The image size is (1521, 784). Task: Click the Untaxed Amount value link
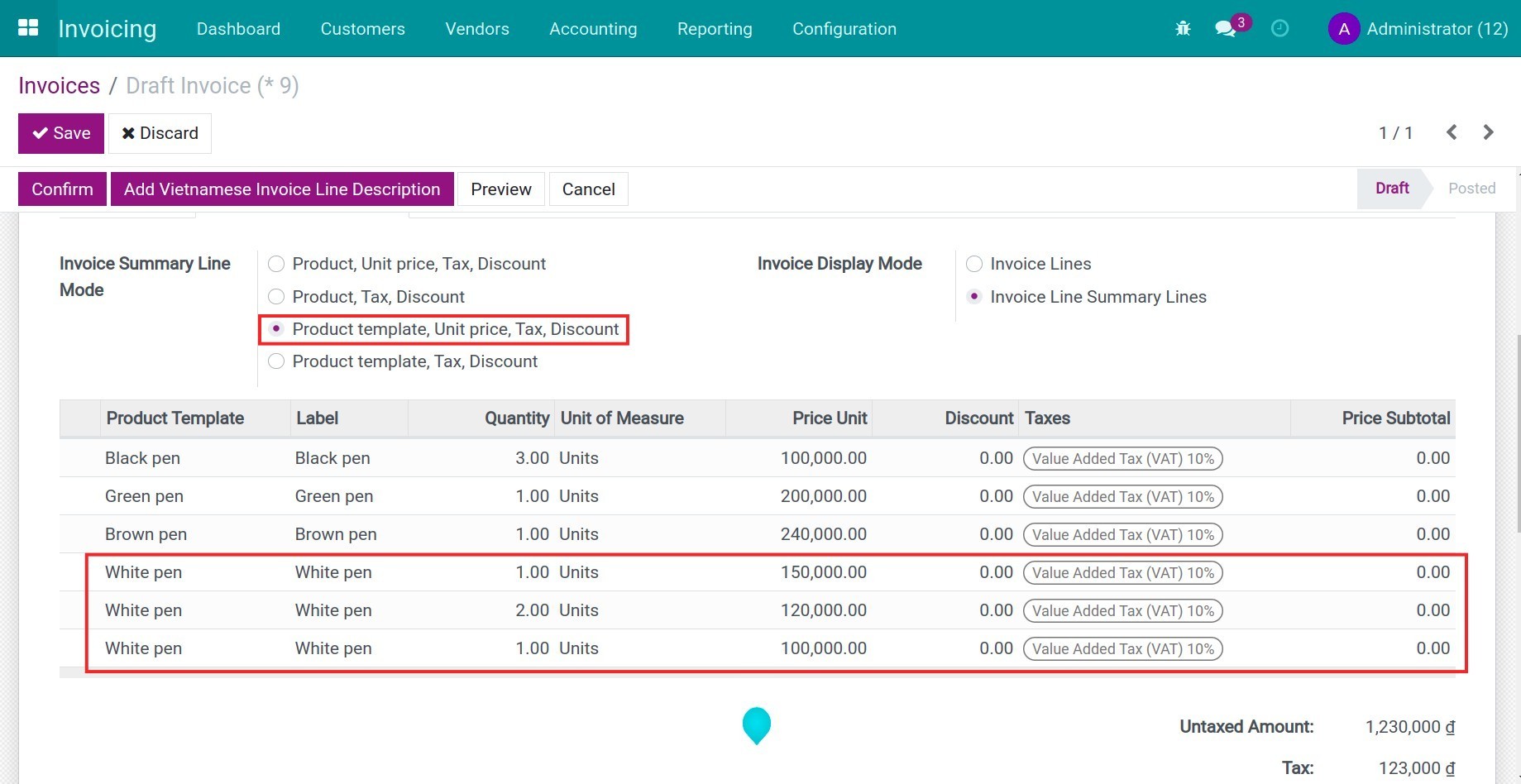(x=1409, y=726)
